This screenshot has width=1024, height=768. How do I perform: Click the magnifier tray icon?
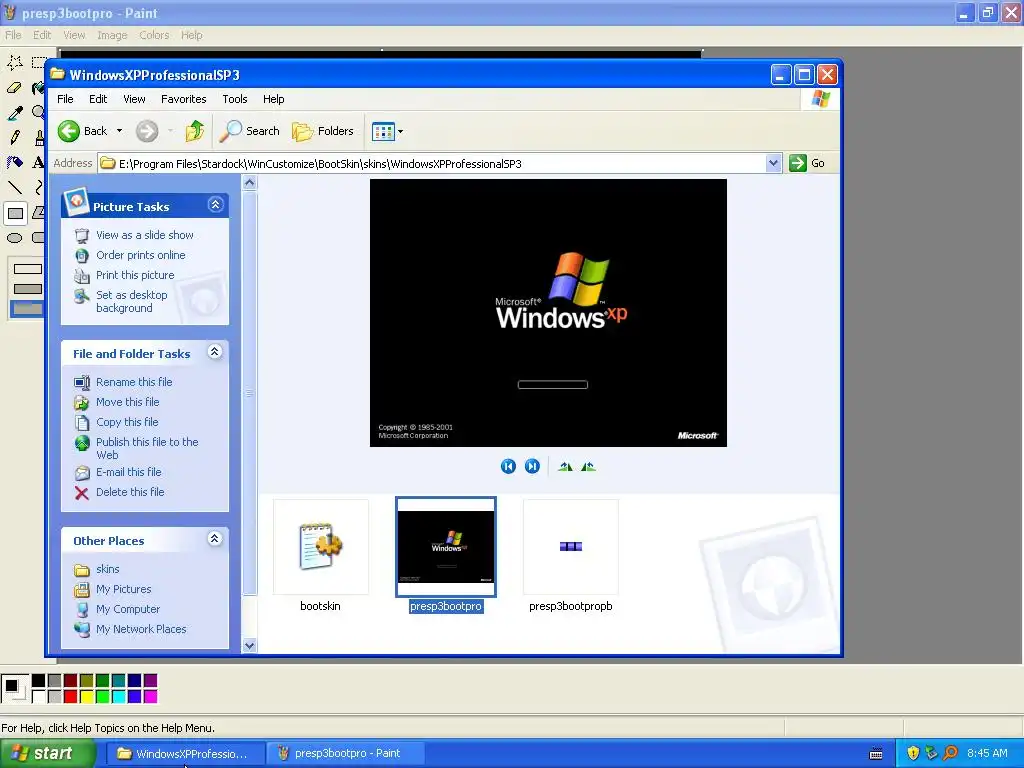950,753
